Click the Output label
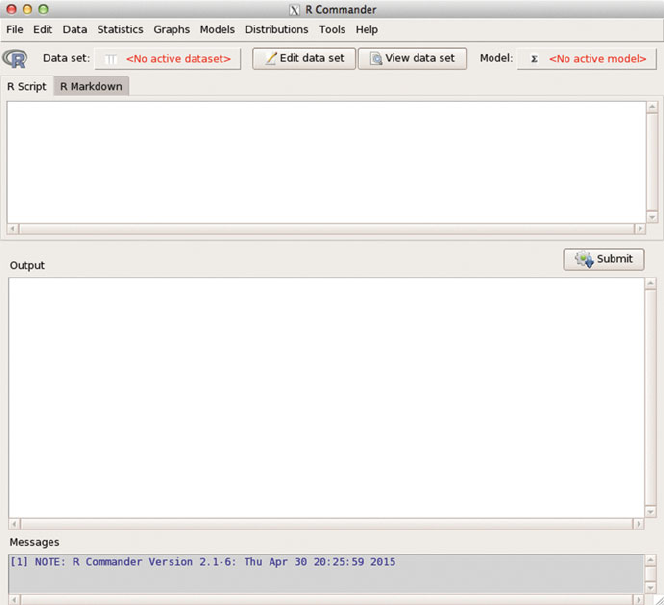 coord(27,265)
